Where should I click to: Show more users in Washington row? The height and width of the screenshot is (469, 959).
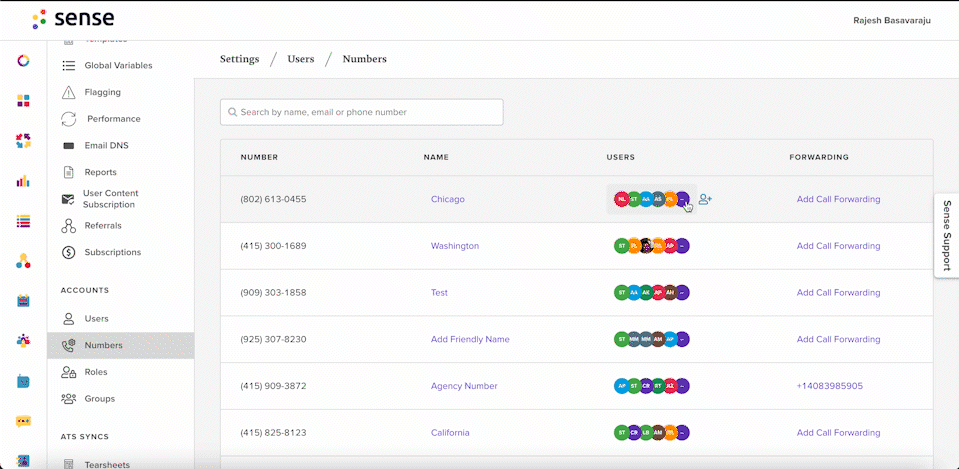[683, 246]
